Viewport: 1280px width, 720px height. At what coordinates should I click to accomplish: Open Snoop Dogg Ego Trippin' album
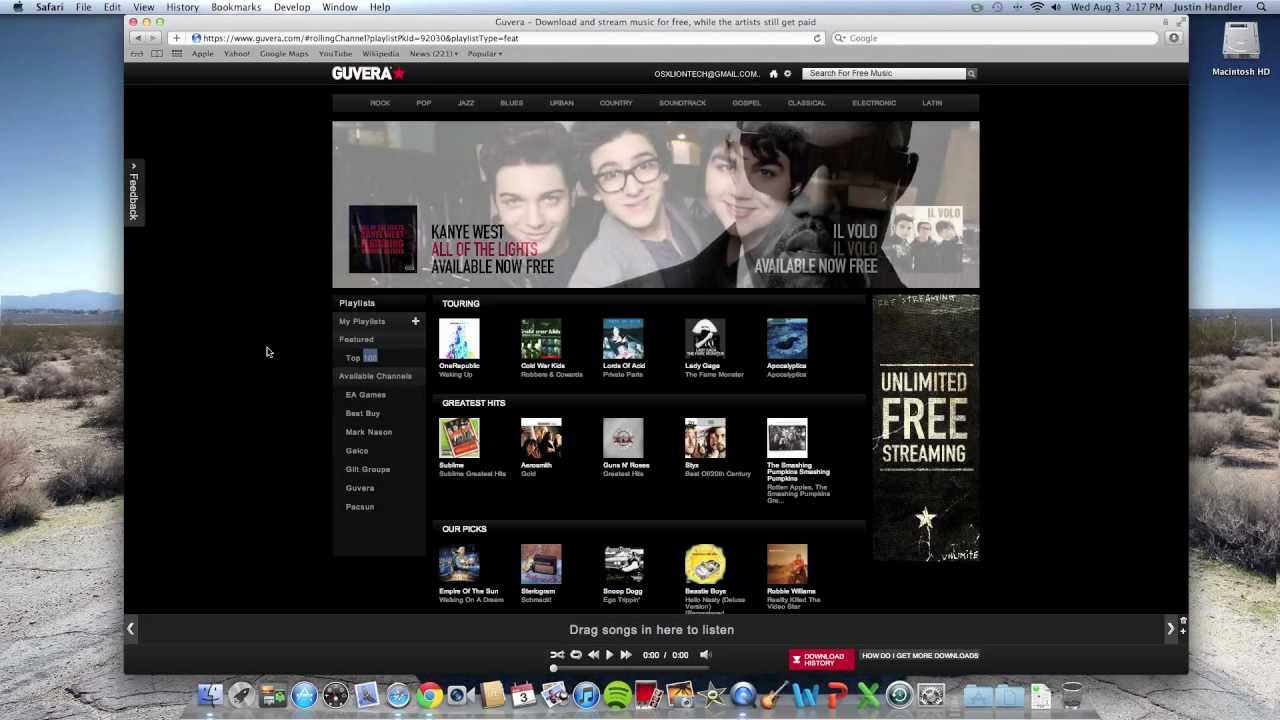[x=623, y=564]
